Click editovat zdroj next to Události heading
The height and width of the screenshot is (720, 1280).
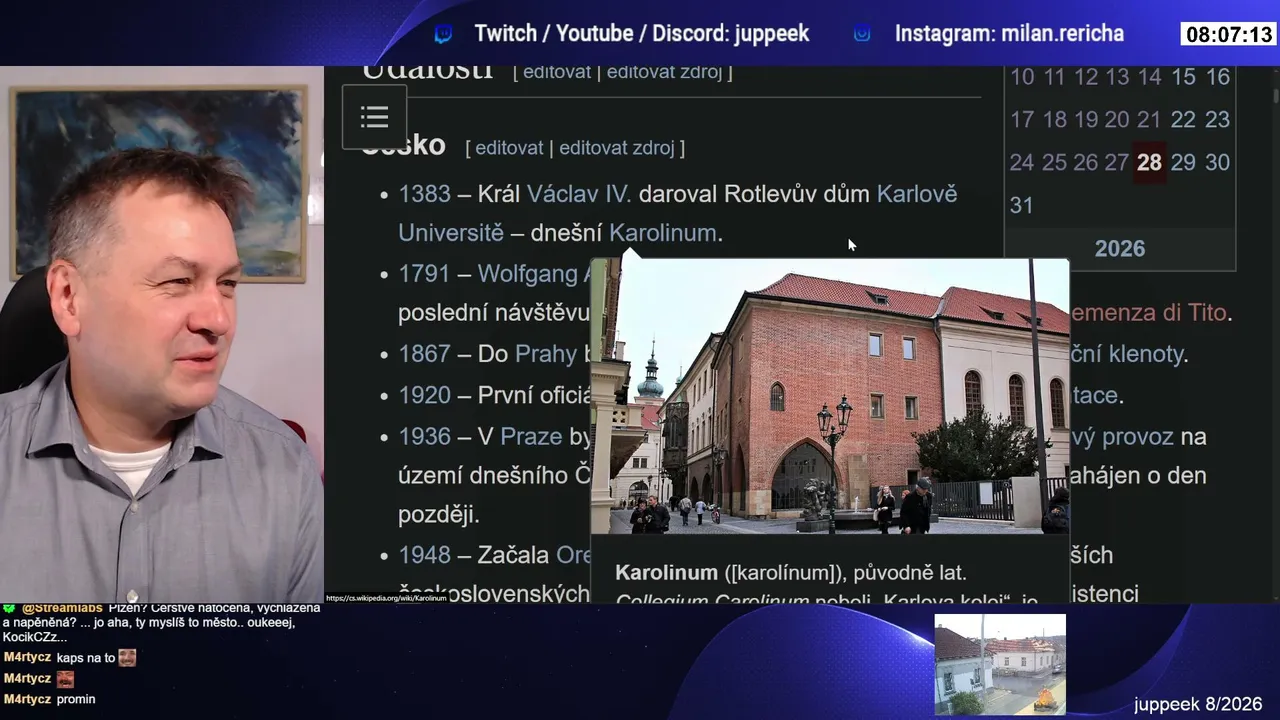[665, 72]
